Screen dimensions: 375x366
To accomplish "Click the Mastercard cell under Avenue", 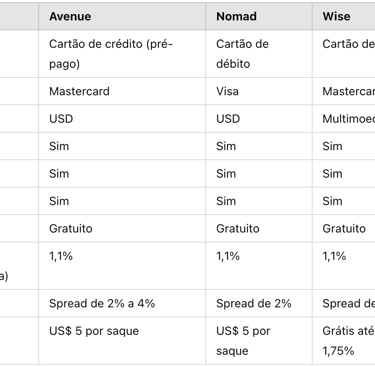I will coord(122,91).
